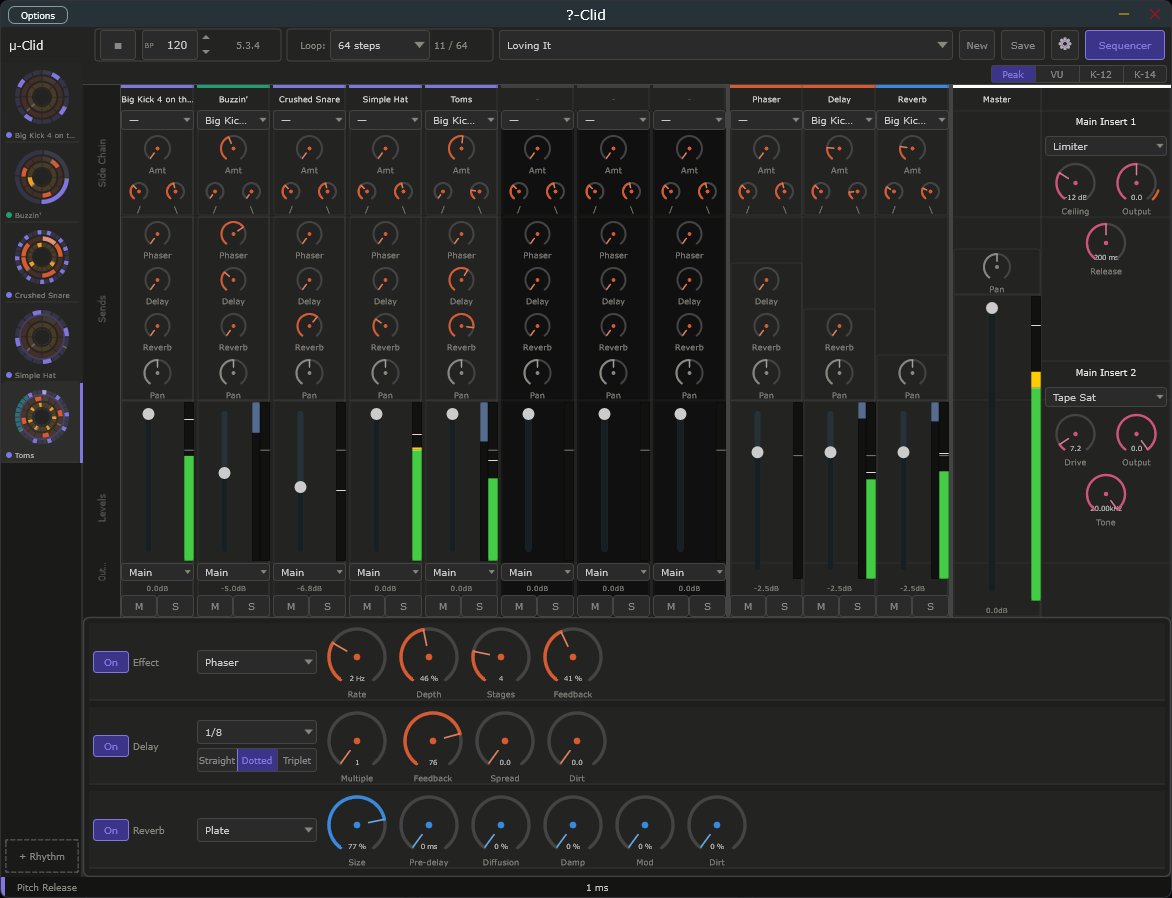Click the Phaser Rate knob
Viewport: 1172px width, 898px height.
pyautogui.click(x=357, y=657)
